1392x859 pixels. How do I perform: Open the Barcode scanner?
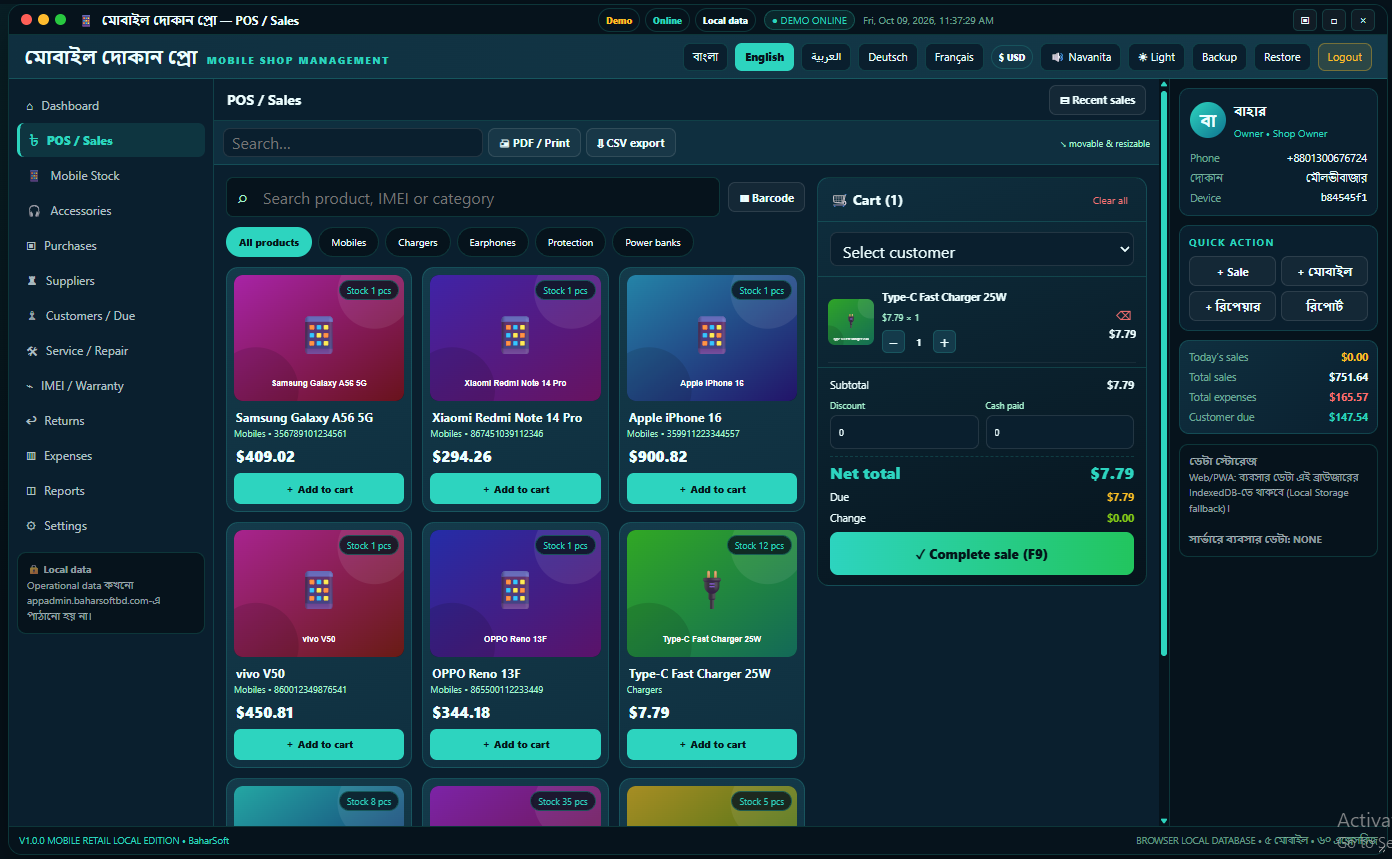pyautogui.click(x=766, y=198)
